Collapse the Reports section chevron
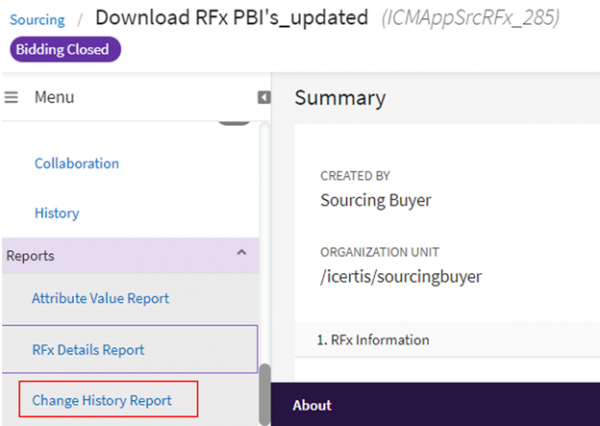The image size is (600, 426). (241, 254)
